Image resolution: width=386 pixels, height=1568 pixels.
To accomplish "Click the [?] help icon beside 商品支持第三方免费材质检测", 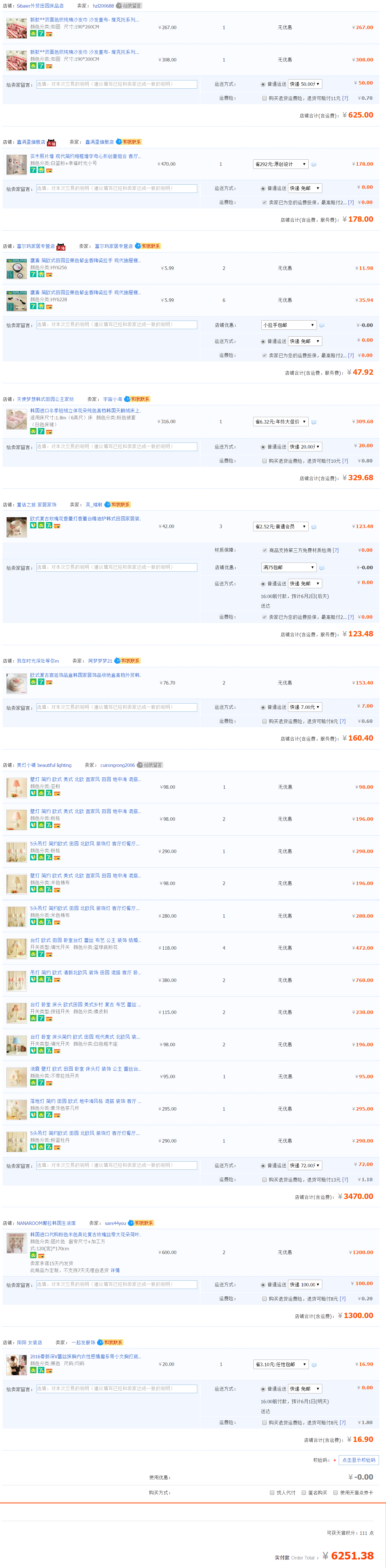I will point(335,550).
